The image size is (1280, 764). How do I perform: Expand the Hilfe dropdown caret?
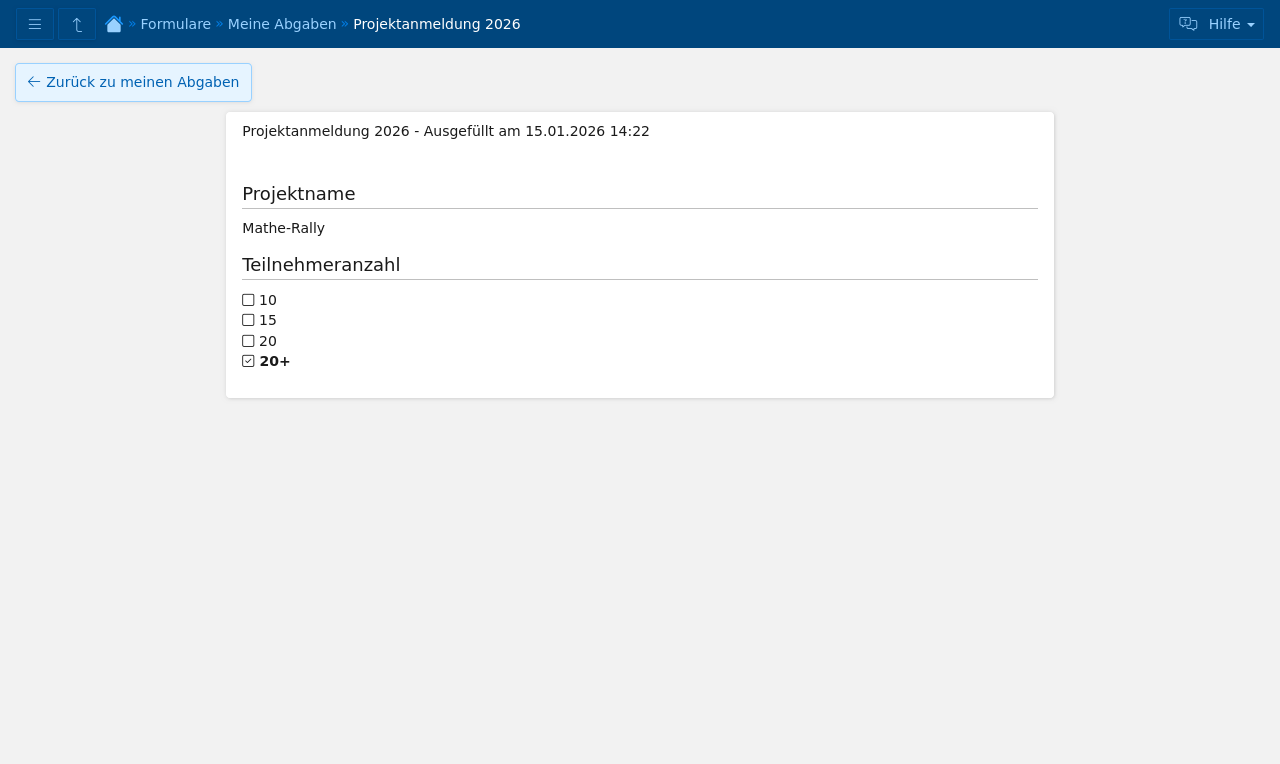[x=1251, y=25]
